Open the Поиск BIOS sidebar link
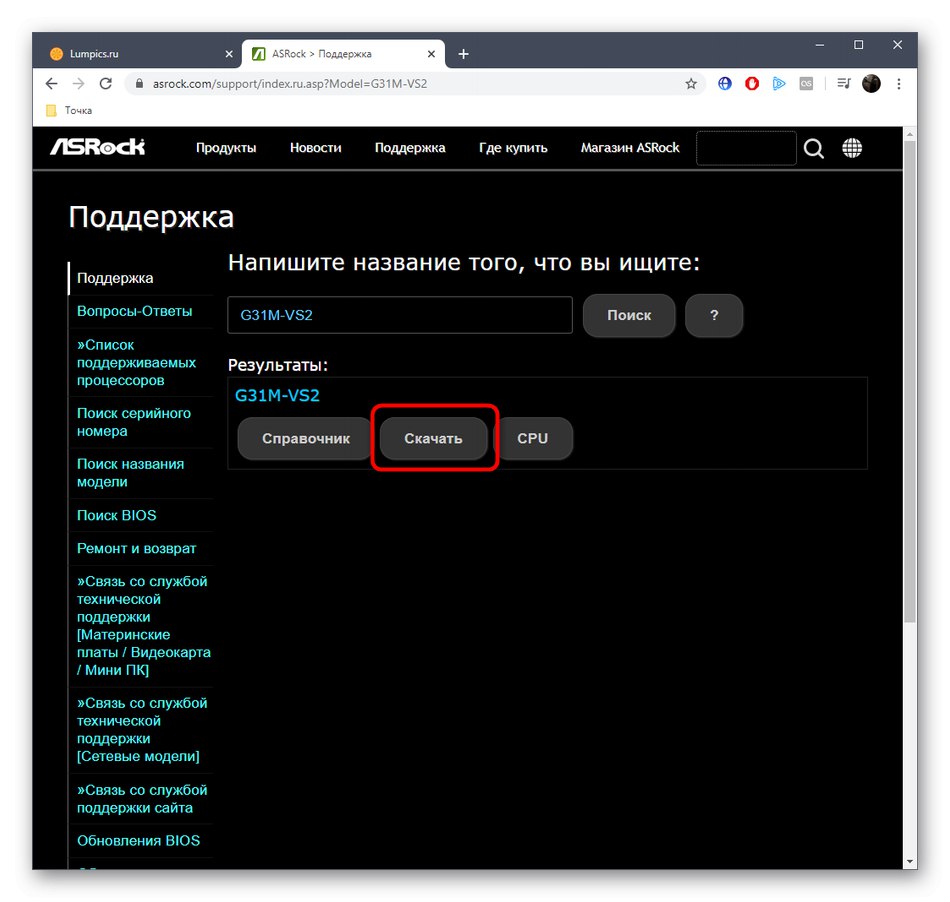This screenshot has height=902, width=950. point(116,515)
